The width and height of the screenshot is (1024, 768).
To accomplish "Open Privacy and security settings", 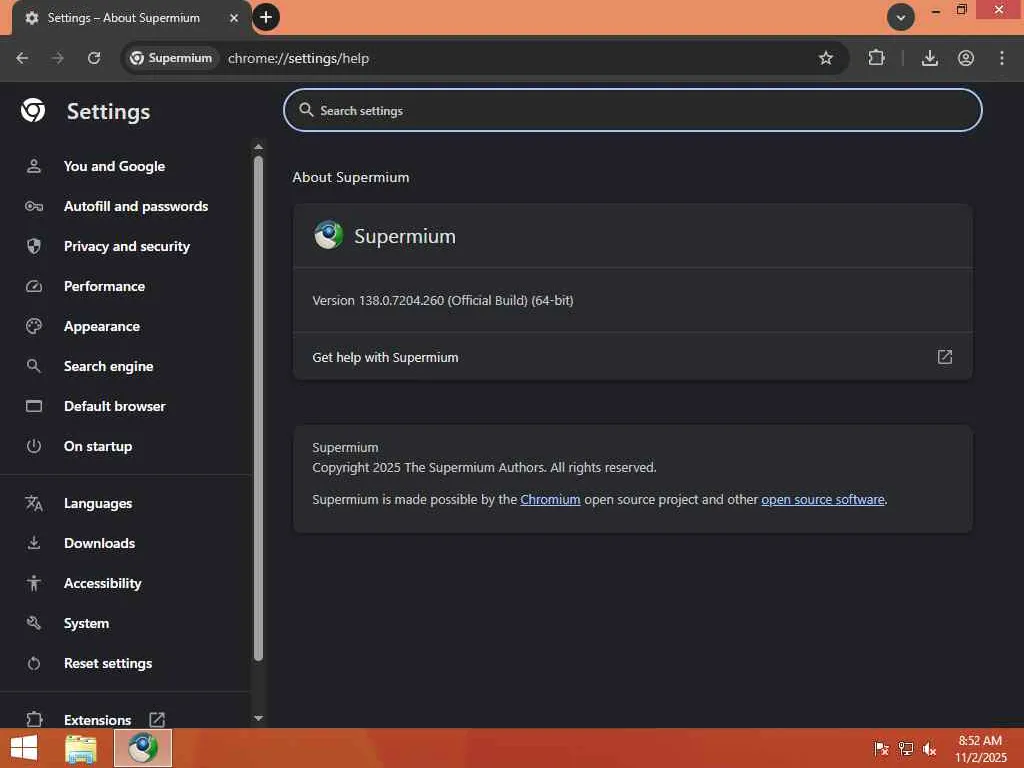I will click(x=127, y=246).
